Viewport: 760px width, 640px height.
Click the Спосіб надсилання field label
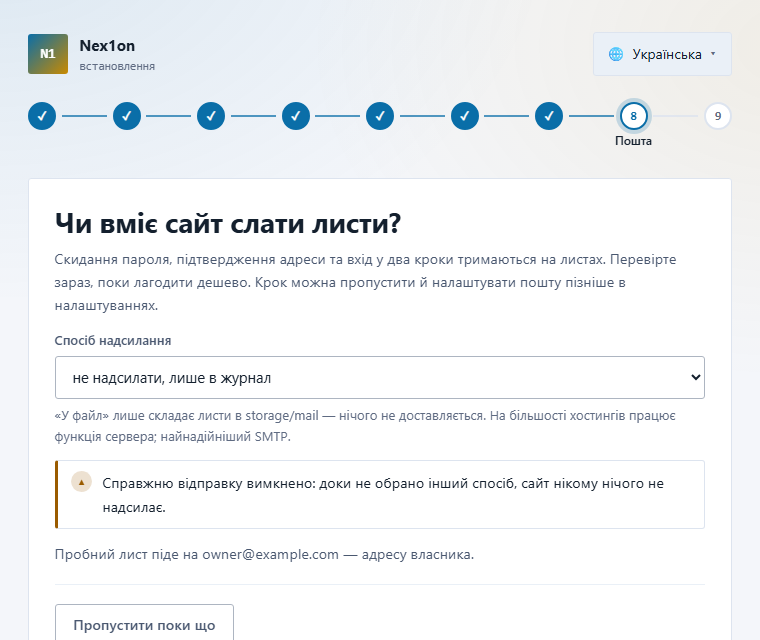113,341
